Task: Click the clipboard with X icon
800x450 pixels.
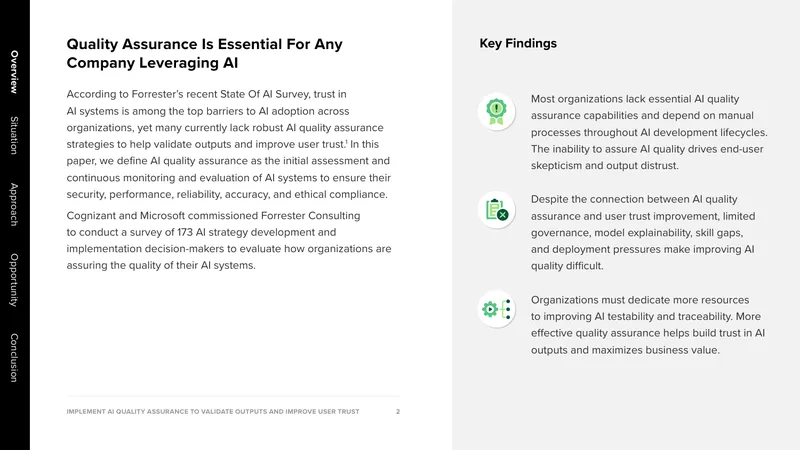Action: tap(496, 210)
